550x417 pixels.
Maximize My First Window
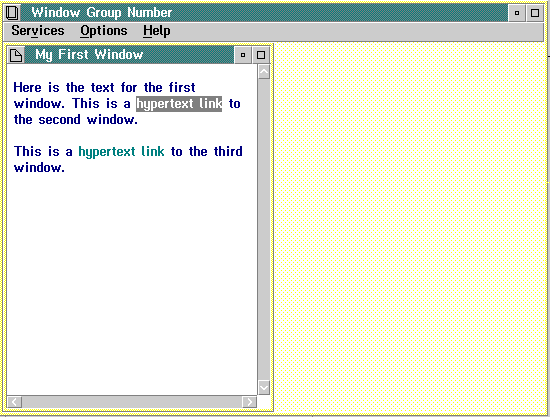[261, 55]
